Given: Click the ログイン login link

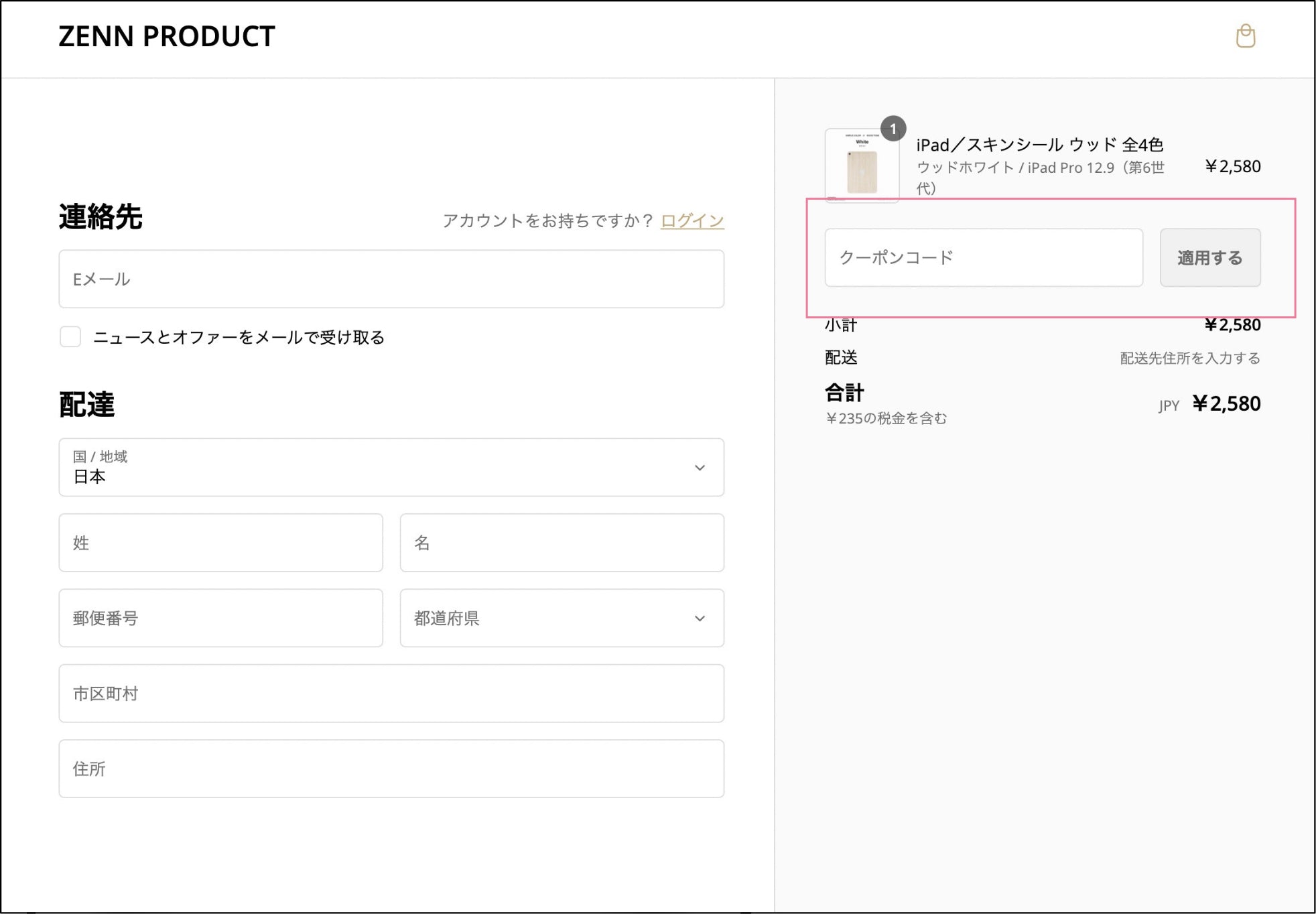Looking at the screenshot, I should coord(692,220).
